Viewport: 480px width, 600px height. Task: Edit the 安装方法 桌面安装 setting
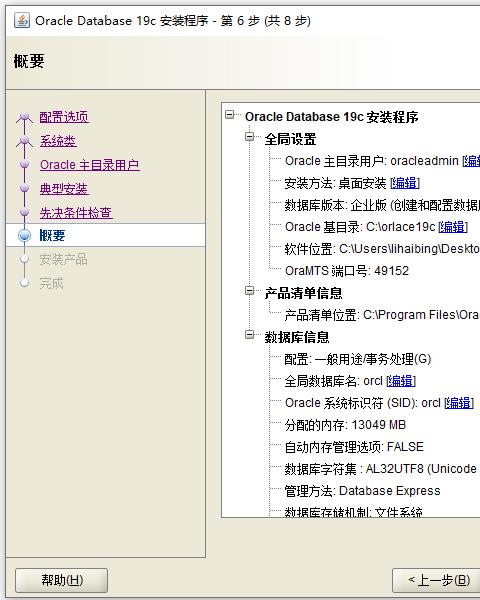point(405,183)
